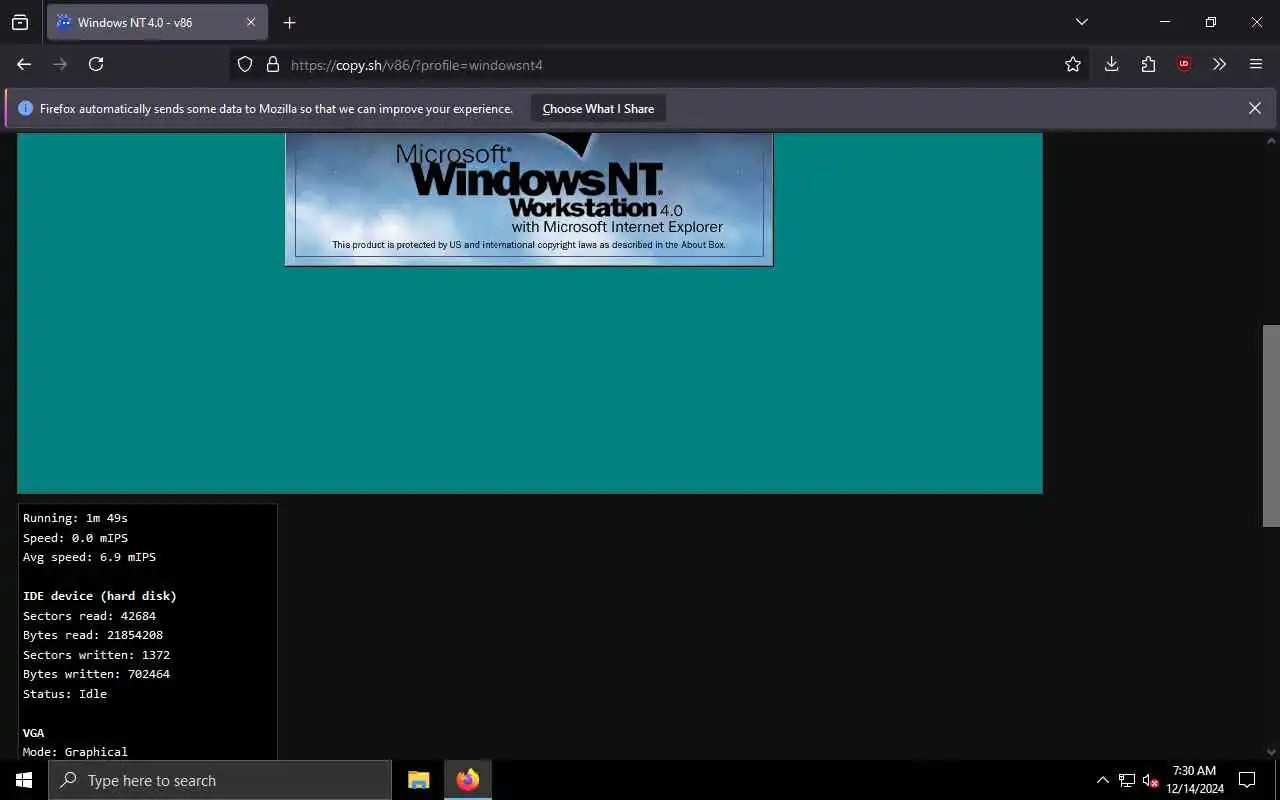This screenshot has width=1280, height=800.
Task: Click the 'IDE device (hard disk)' heading
Action: (100, 596)
